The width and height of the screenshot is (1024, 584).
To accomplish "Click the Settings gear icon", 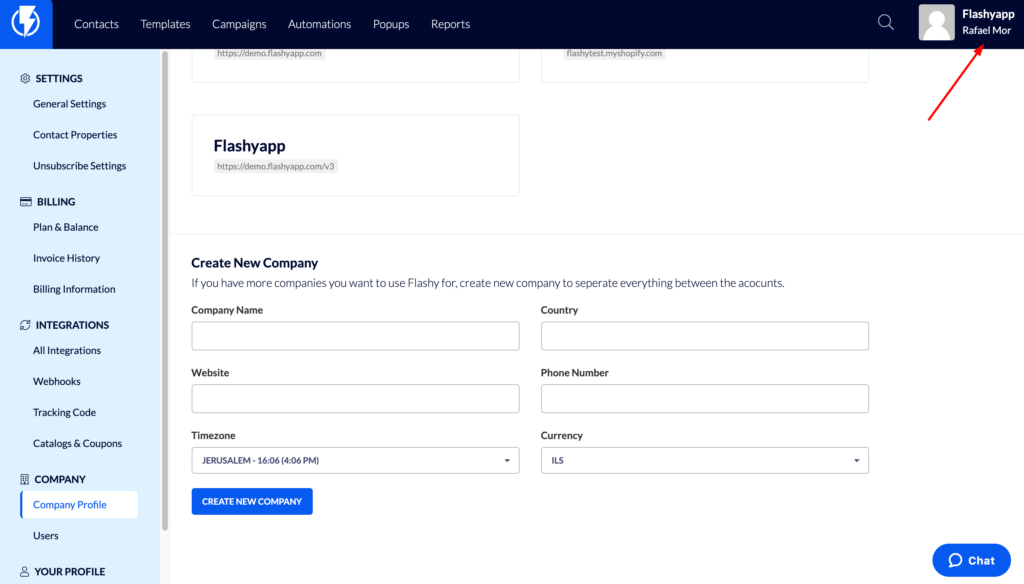I will pos(25,78).
